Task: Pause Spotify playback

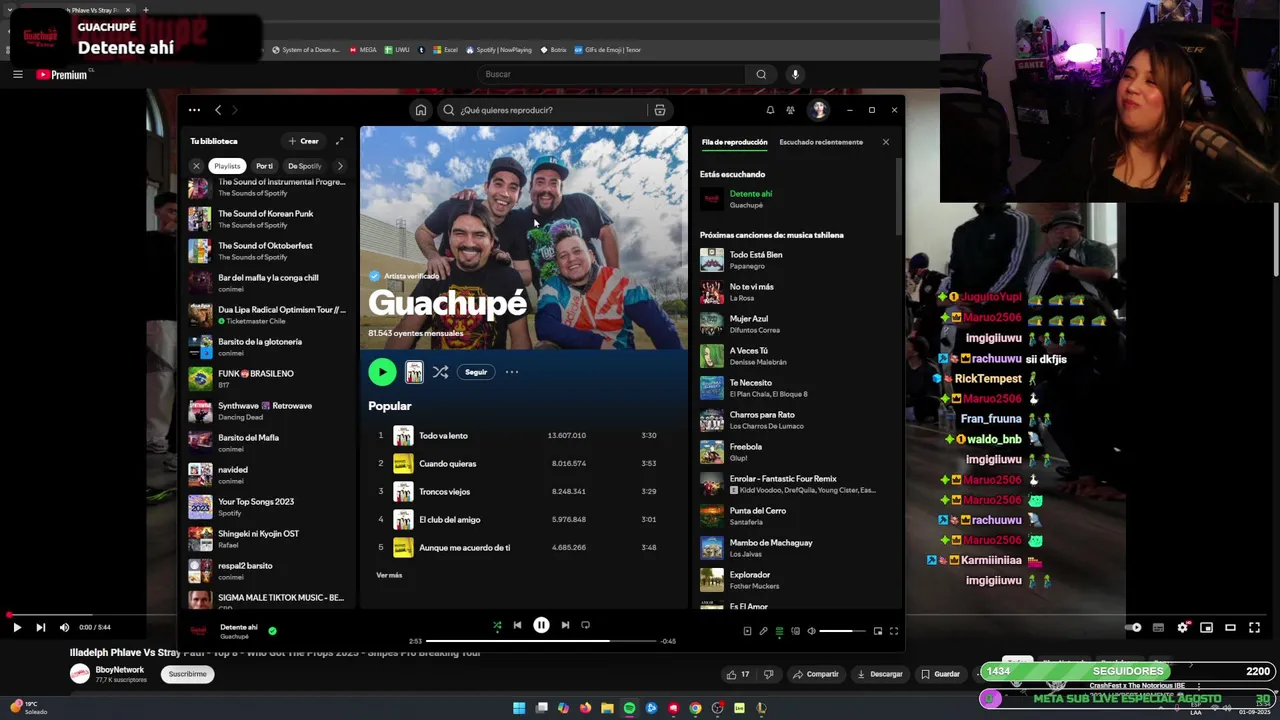Action: (x=541, y=625)
